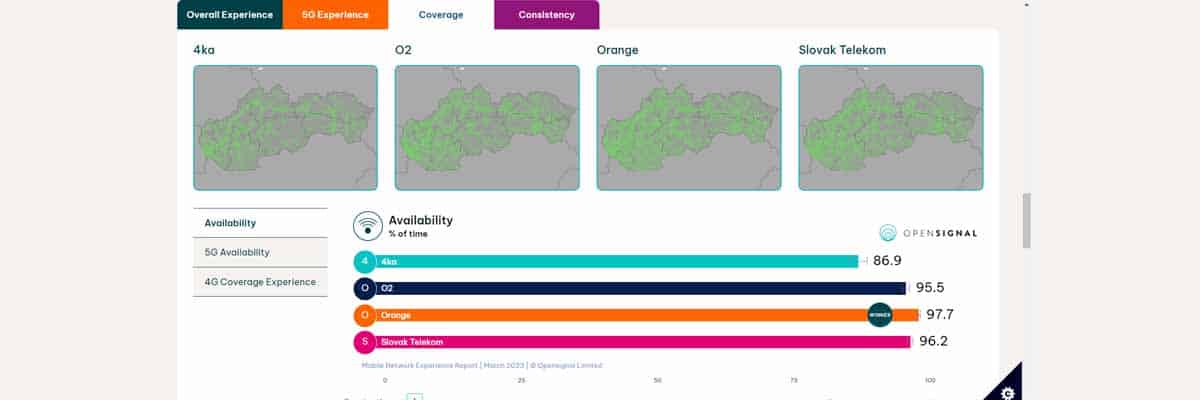1200x400 pixels.
Task: Click the 4ka availability bar
Action: [x=616, y=261]
